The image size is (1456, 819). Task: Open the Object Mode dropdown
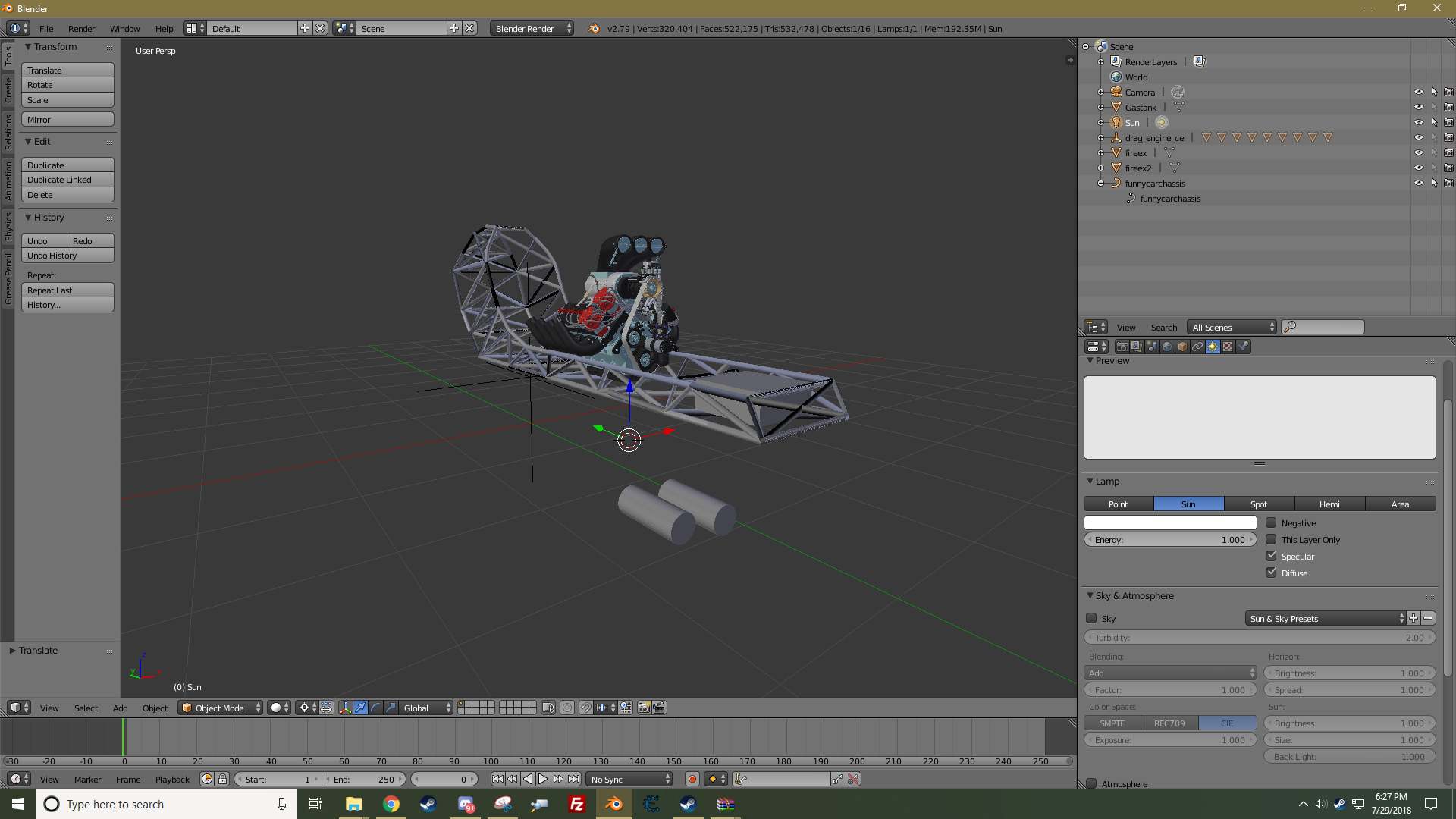(221, 708)
